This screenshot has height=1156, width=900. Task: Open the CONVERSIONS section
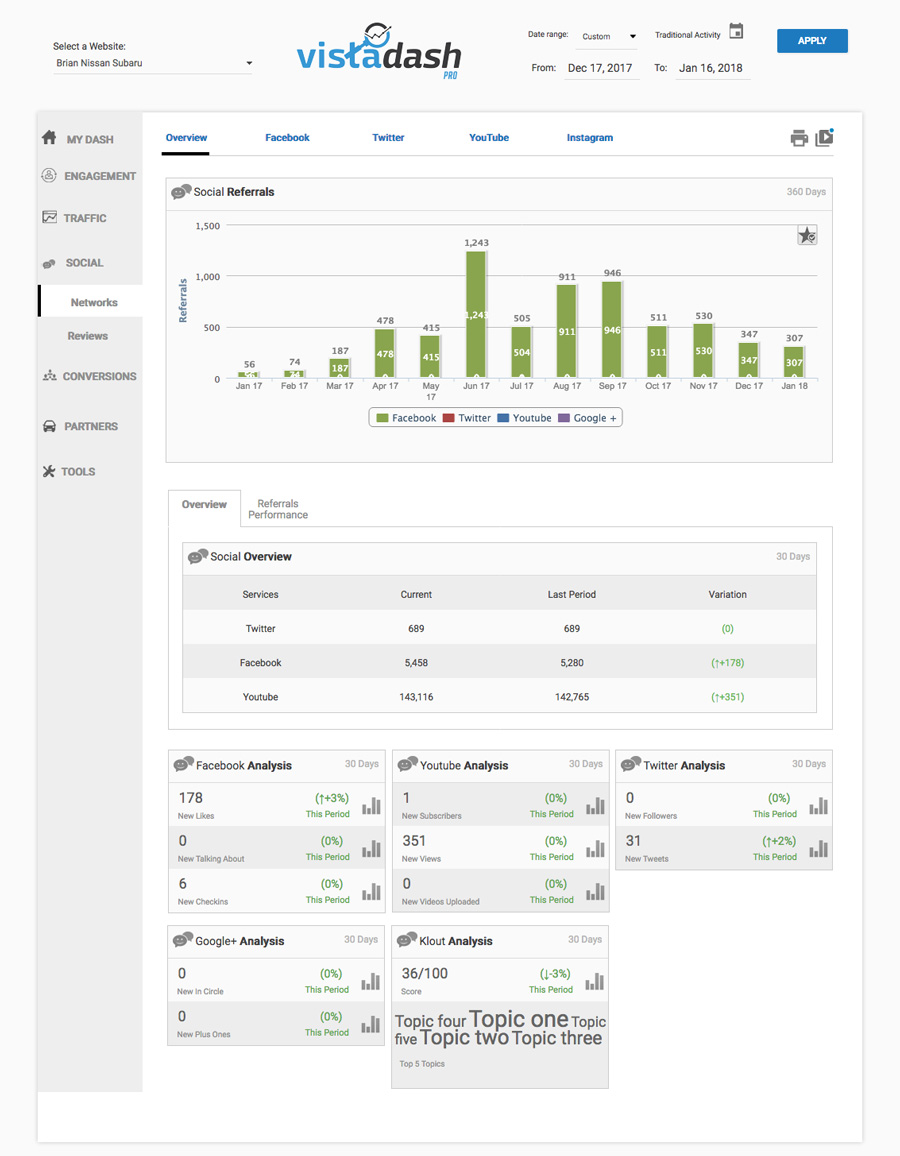[100, 377]
